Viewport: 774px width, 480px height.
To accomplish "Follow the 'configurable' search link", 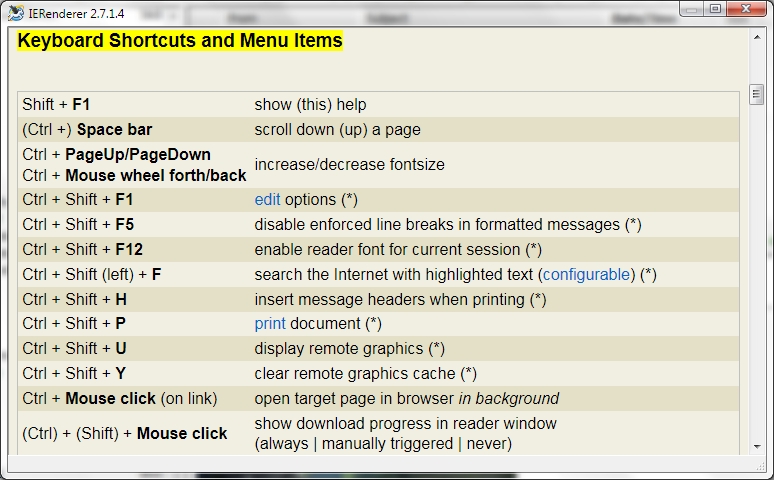I will pos(586,274).
